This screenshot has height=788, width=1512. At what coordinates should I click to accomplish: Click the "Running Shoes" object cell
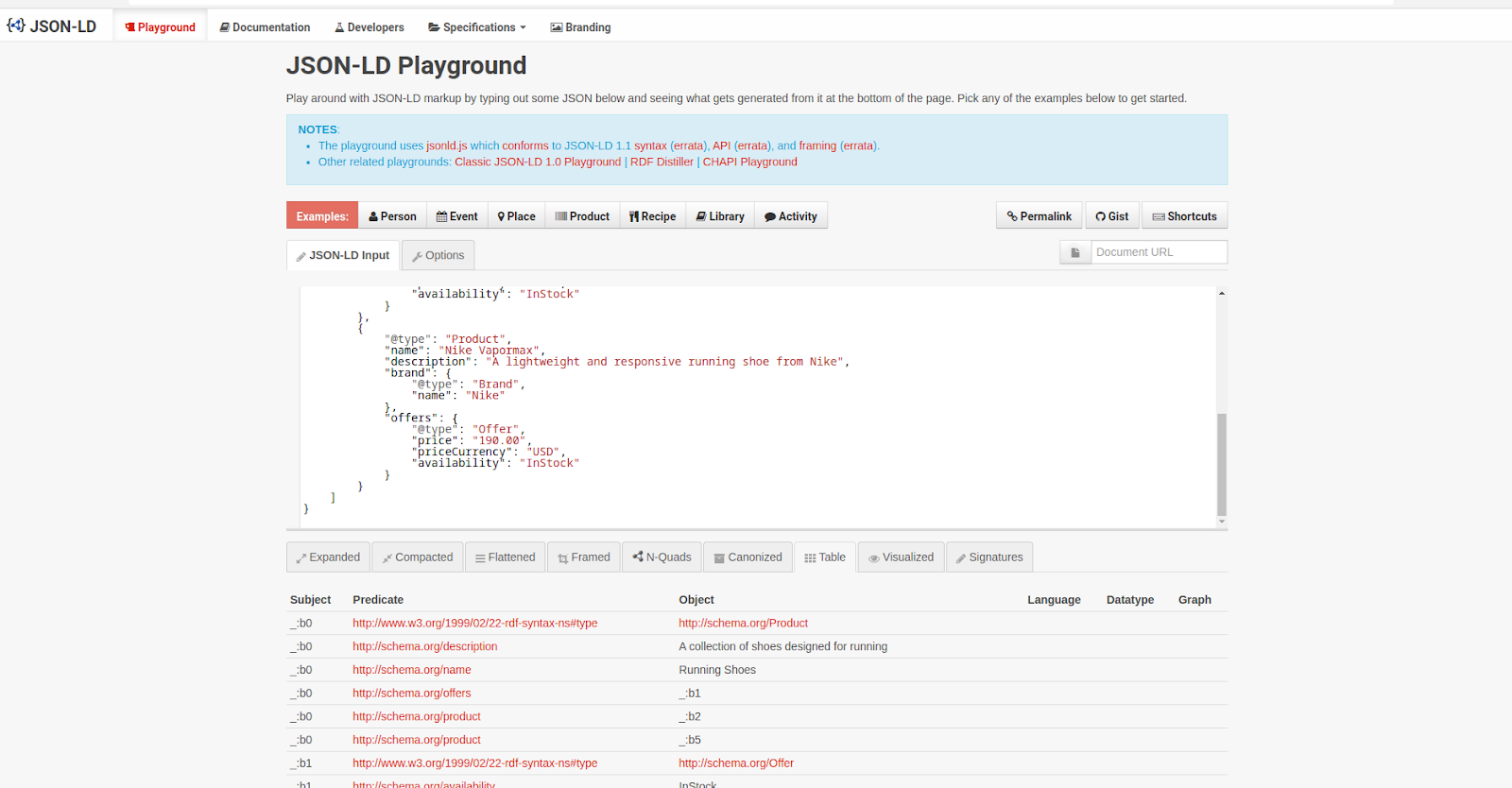(717, 670)
